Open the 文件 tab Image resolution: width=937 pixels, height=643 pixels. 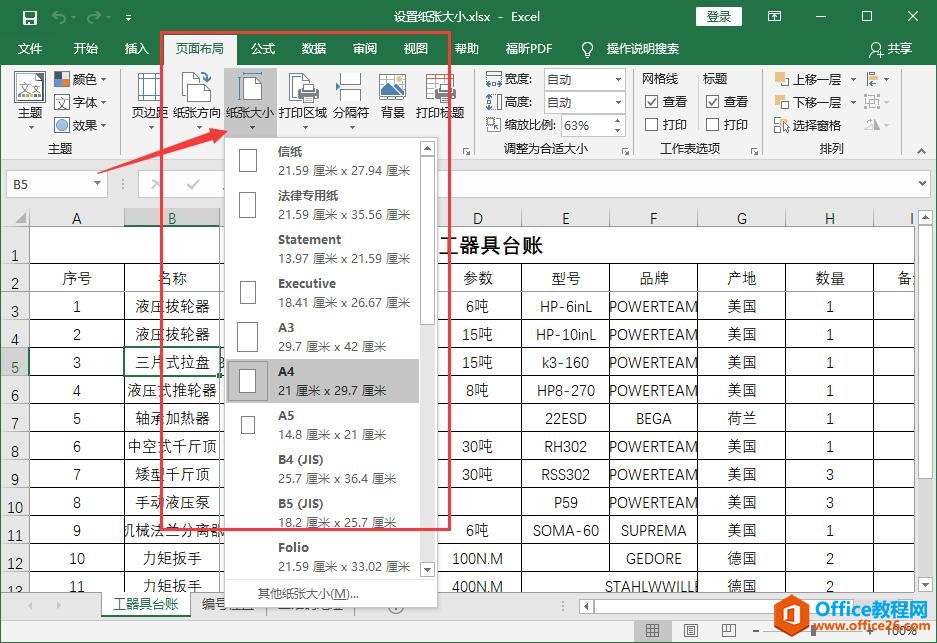tap(30, 49)
